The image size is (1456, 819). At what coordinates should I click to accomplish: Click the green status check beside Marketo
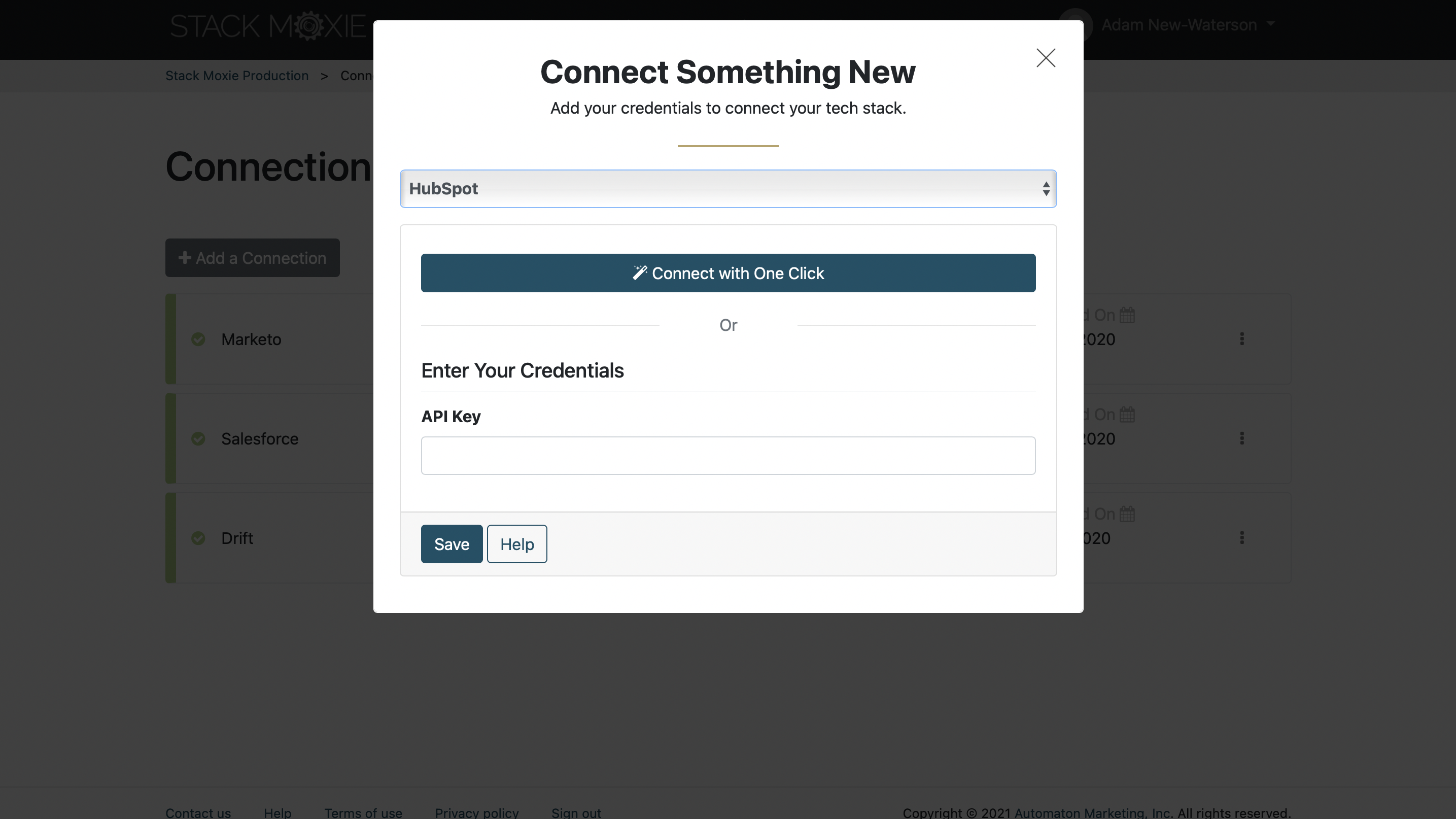[x=198, y=339]
